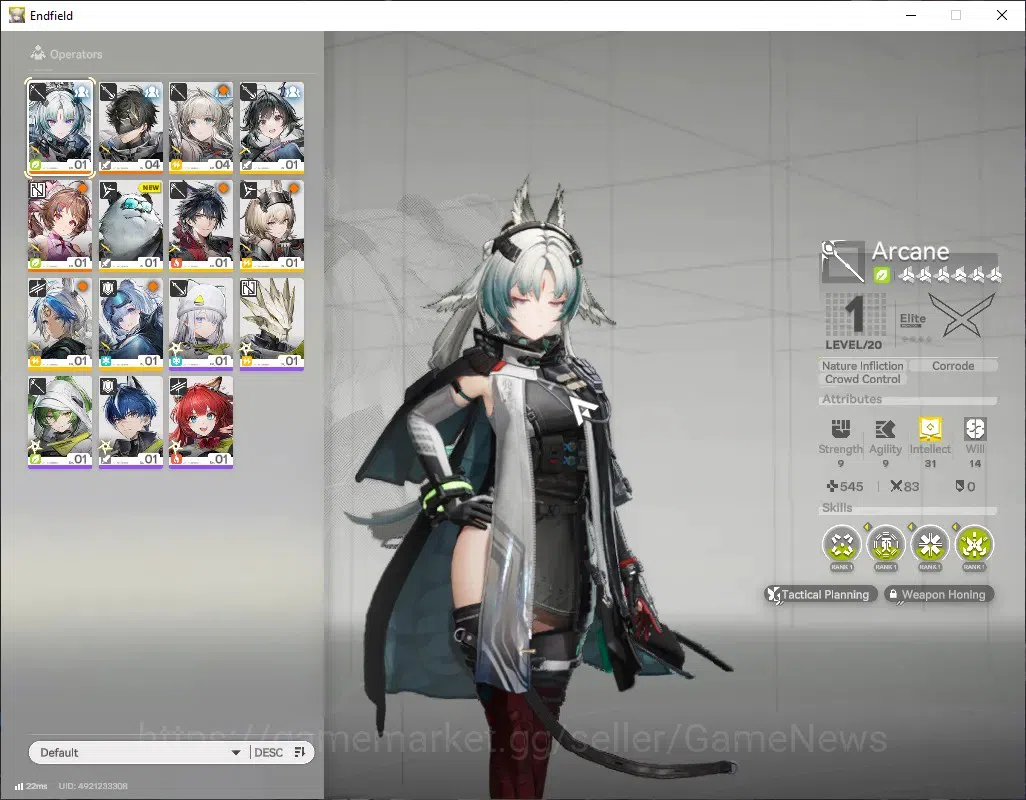The image size is (1026, 800).
Task: Choose the light-haired girl operator at level 04
Action: click(201, 128)
